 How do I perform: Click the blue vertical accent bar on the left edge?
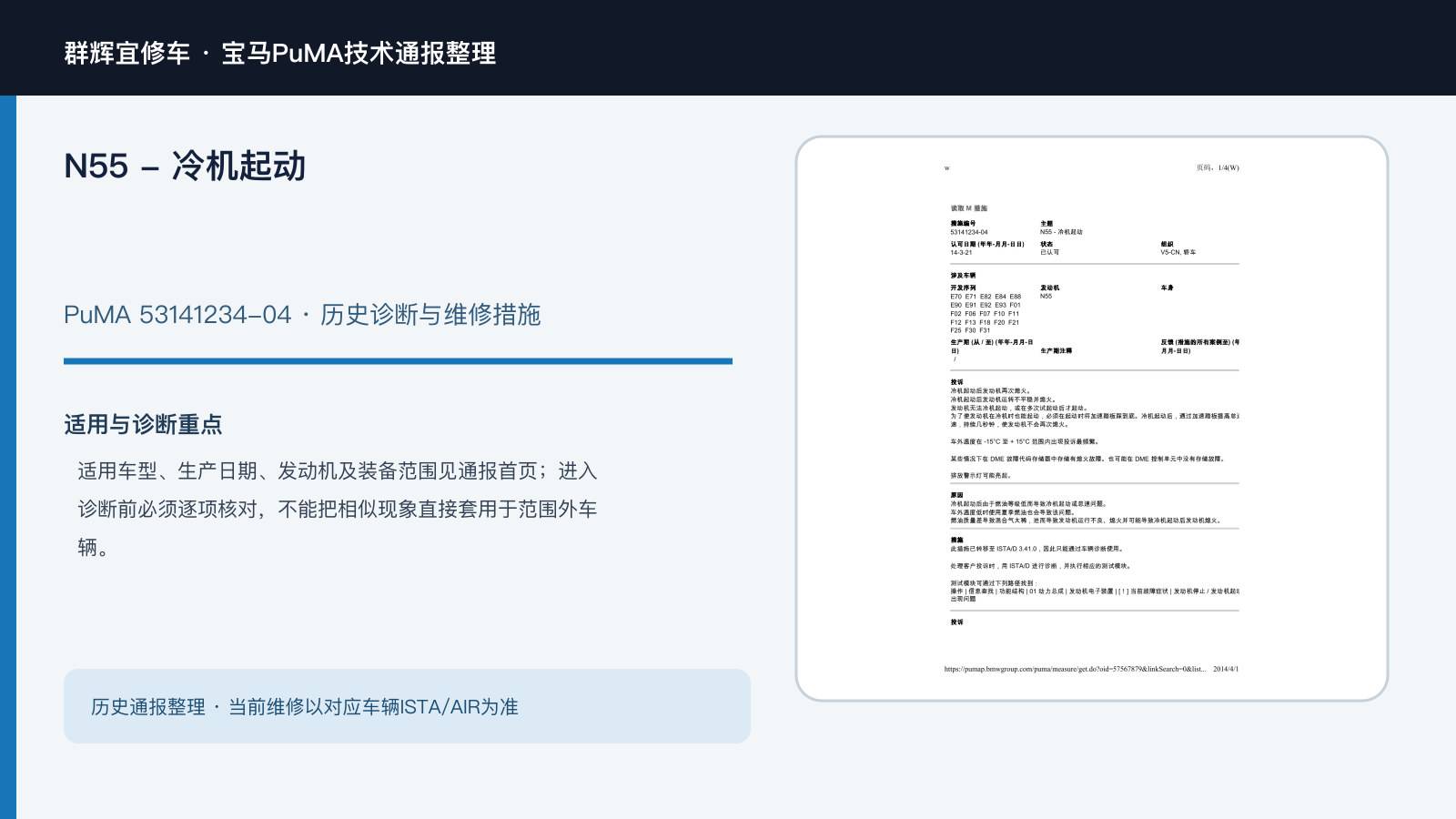click(8, 457)
